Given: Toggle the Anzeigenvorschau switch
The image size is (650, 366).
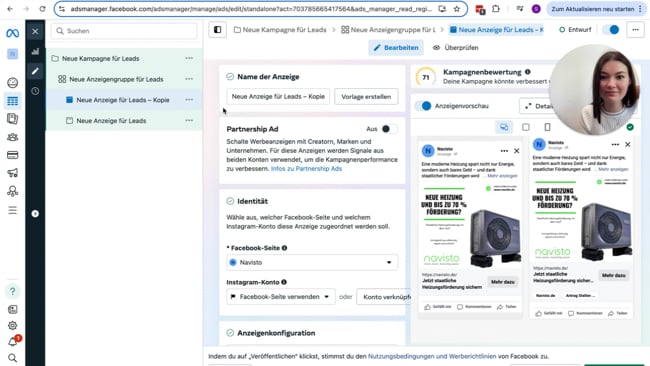Looking at the screenshot, I should (x=423, y=106).
